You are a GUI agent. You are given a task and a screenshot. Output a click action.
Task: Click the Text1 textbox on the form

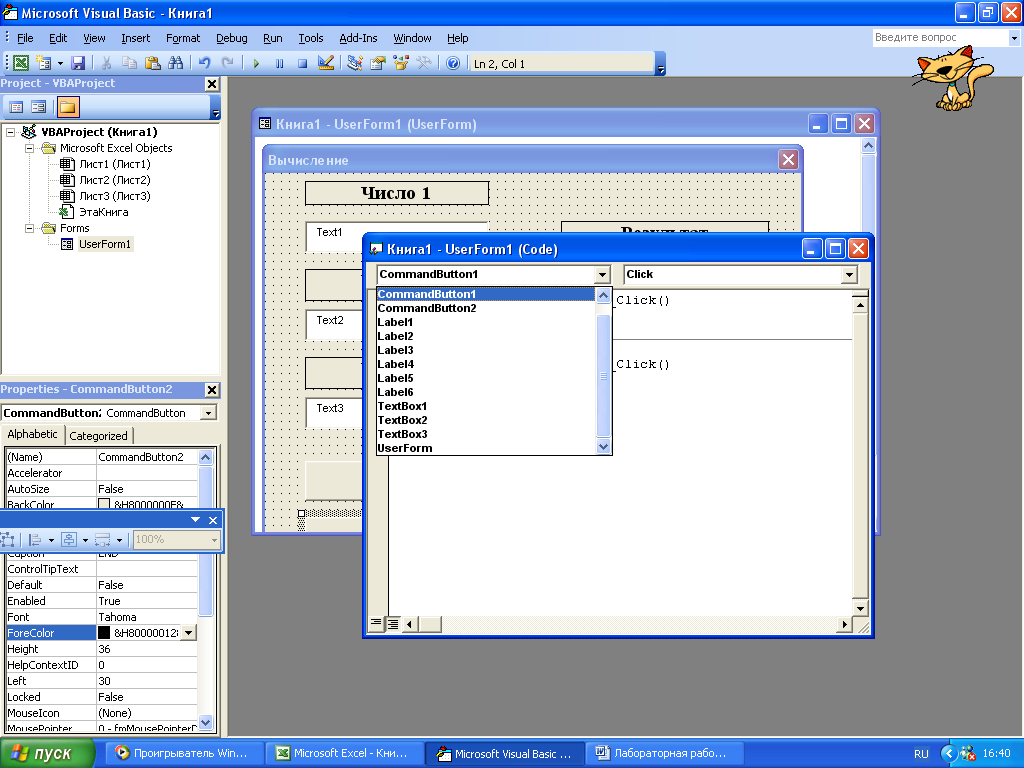click(x=334, y=236)
